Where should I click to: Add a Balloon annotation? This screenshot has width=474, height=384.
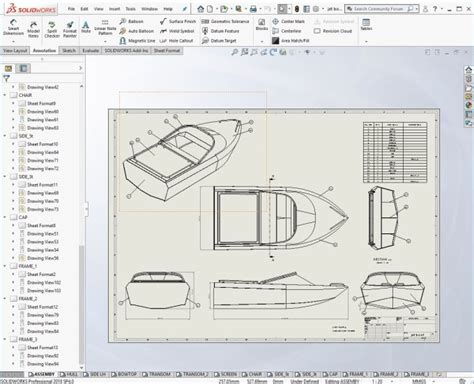[x=131, y=21]
